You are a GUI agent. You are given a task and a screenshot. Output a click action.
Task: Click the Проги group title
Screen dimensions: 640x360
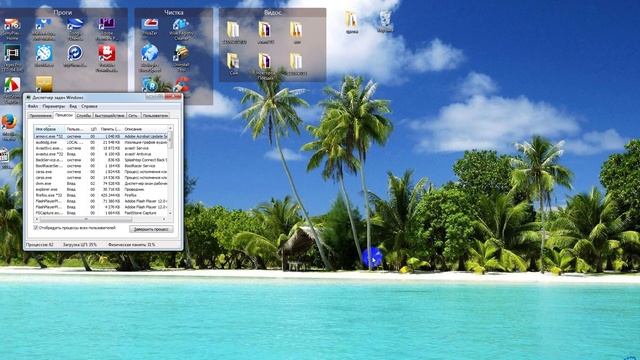pos(62,13)
